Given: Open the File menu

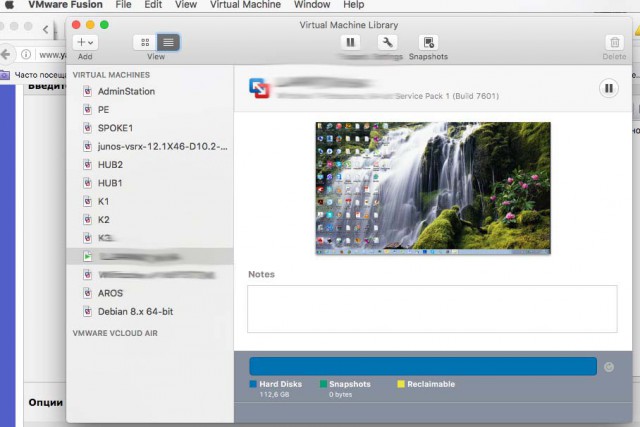Looking at the screenshot, I should (x=123, y=5).
